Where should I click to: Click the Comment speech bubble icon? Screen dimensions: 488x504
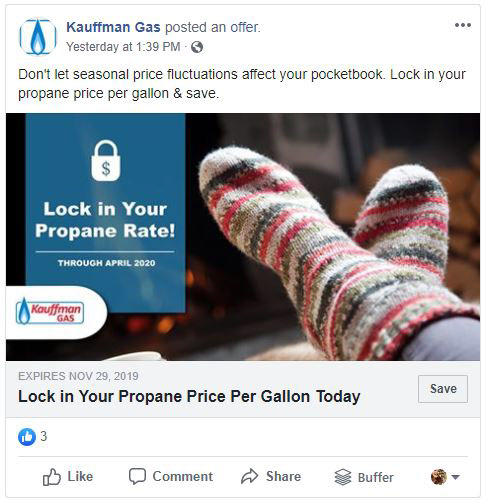[137, 476]
